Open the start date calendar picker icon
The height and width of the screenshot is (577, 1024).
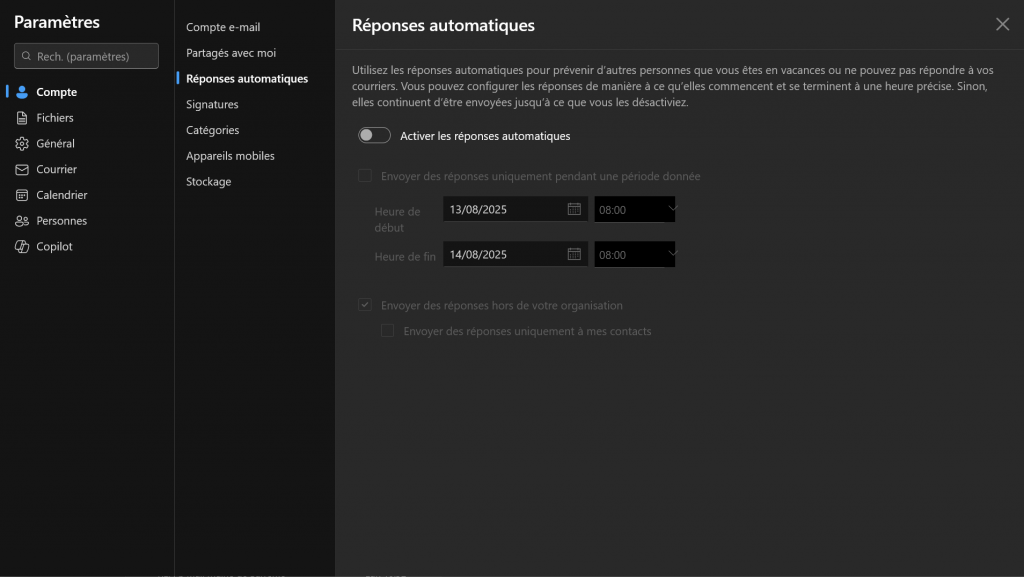pyautogui.click(x=574, y=209)
